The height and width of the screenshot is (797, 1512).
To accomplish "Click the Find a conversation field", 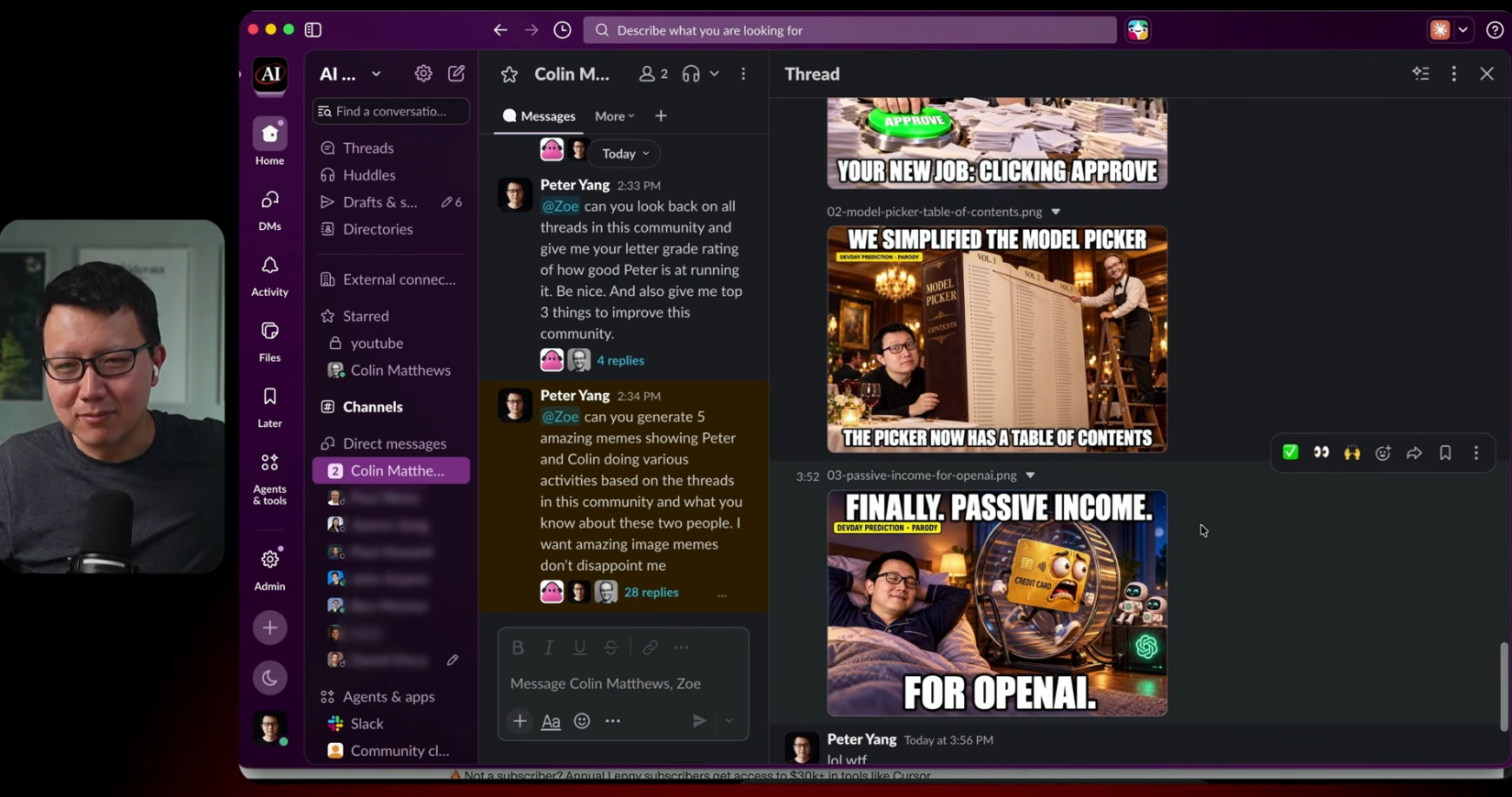I will [x=391, y=111].
